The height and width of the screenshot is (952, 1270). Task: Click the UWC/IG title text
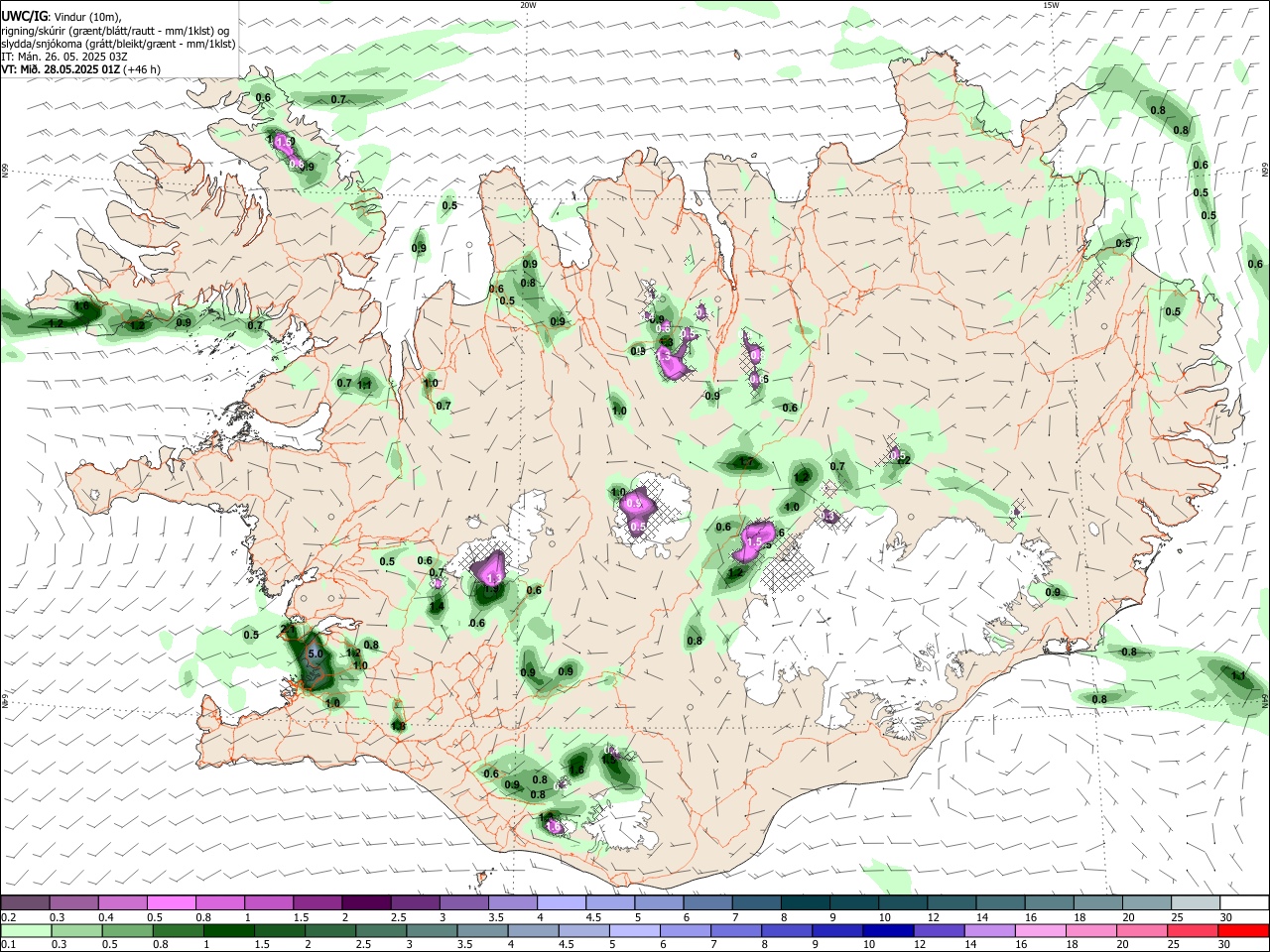(23, 16)
